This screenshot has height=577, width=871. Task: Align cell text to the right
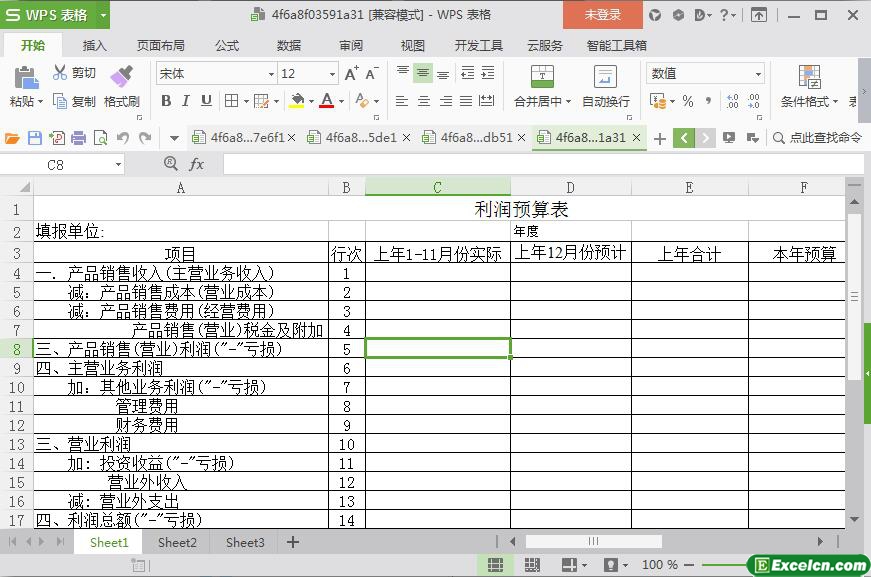tap(445, 101)
